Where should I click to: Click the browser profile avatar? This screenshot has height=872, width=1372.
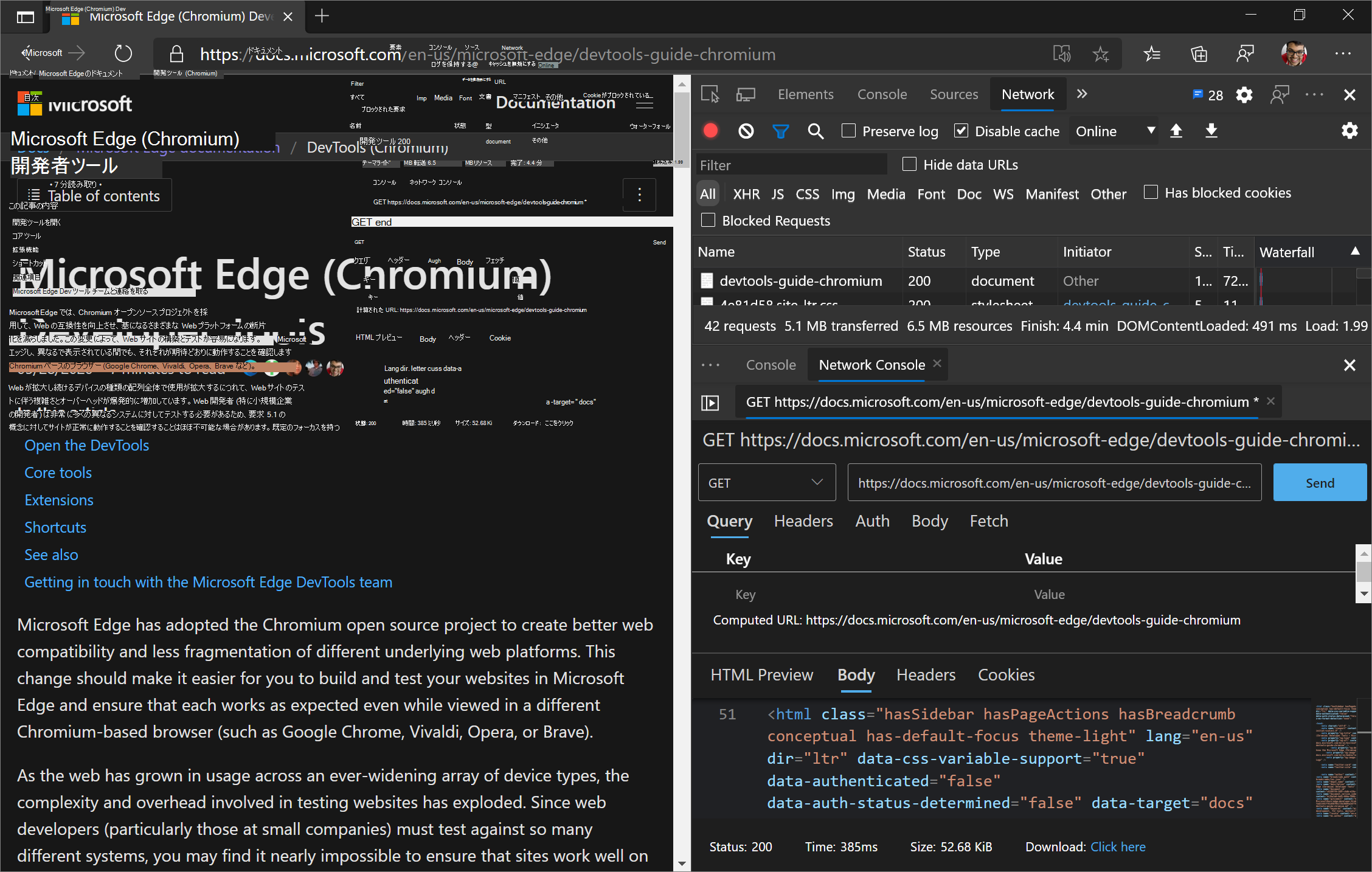(x=1294, y=54)
